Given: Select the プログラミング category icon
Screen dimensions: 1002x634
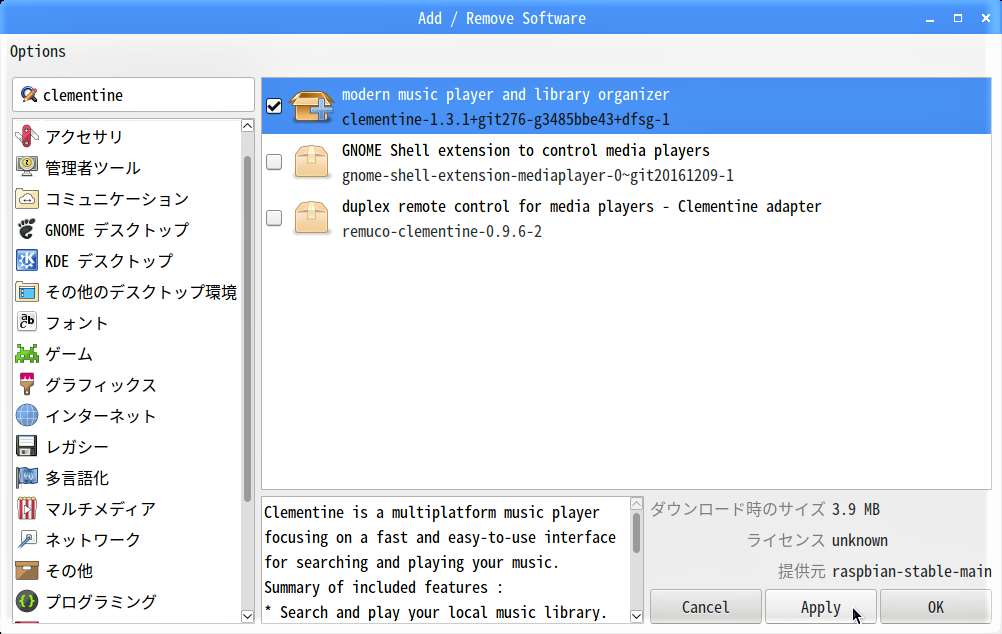Looking at the screenshot, I should pos(27,601).
